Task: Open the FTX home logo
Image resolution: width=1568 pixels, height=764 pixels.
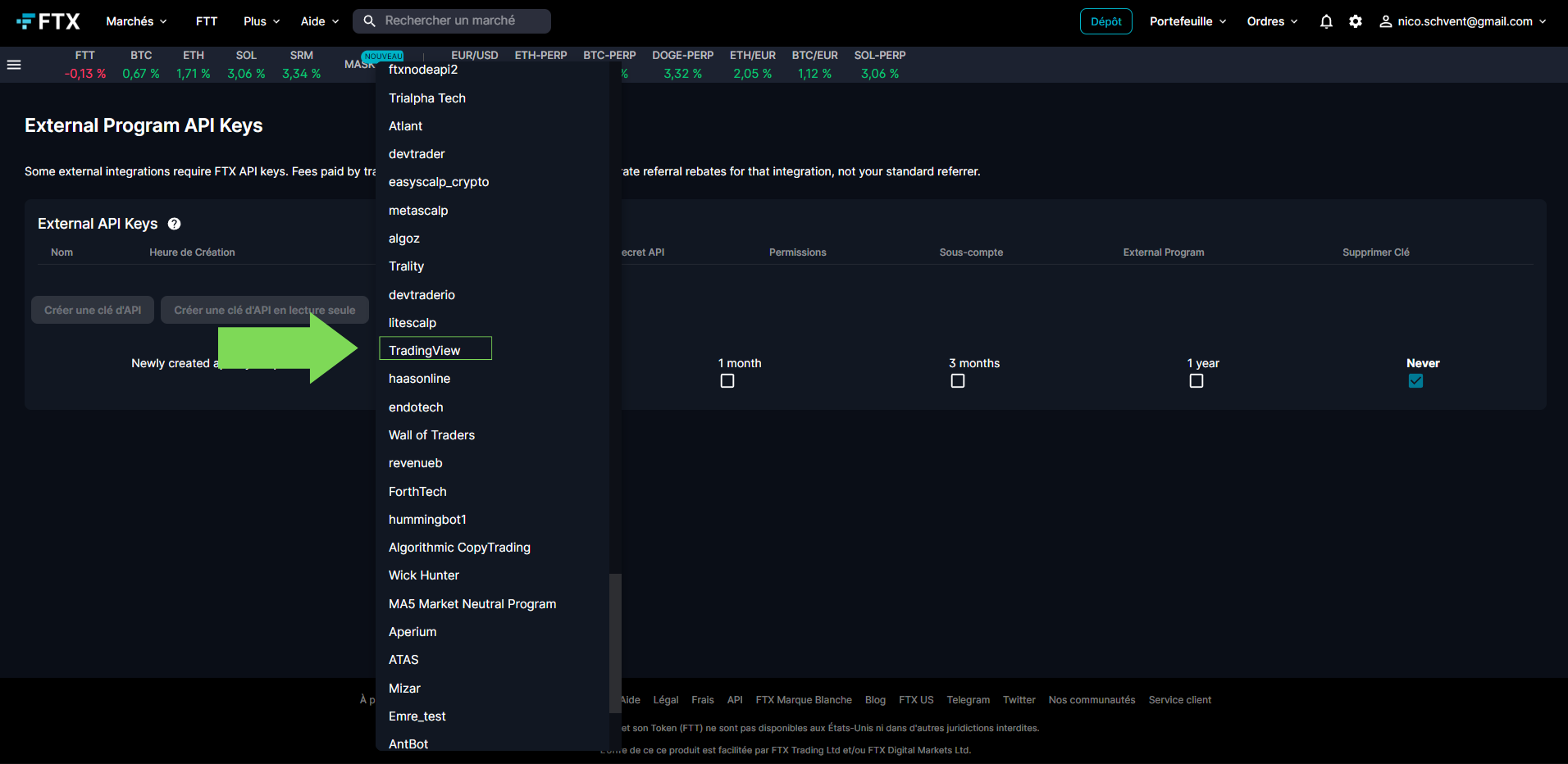Action: coord(48,21)
